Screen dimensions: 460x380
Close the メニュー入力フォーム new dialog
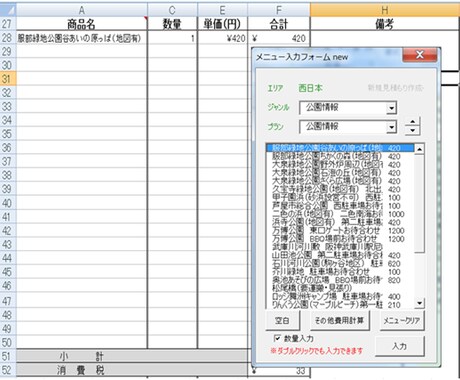coord(420,55)
